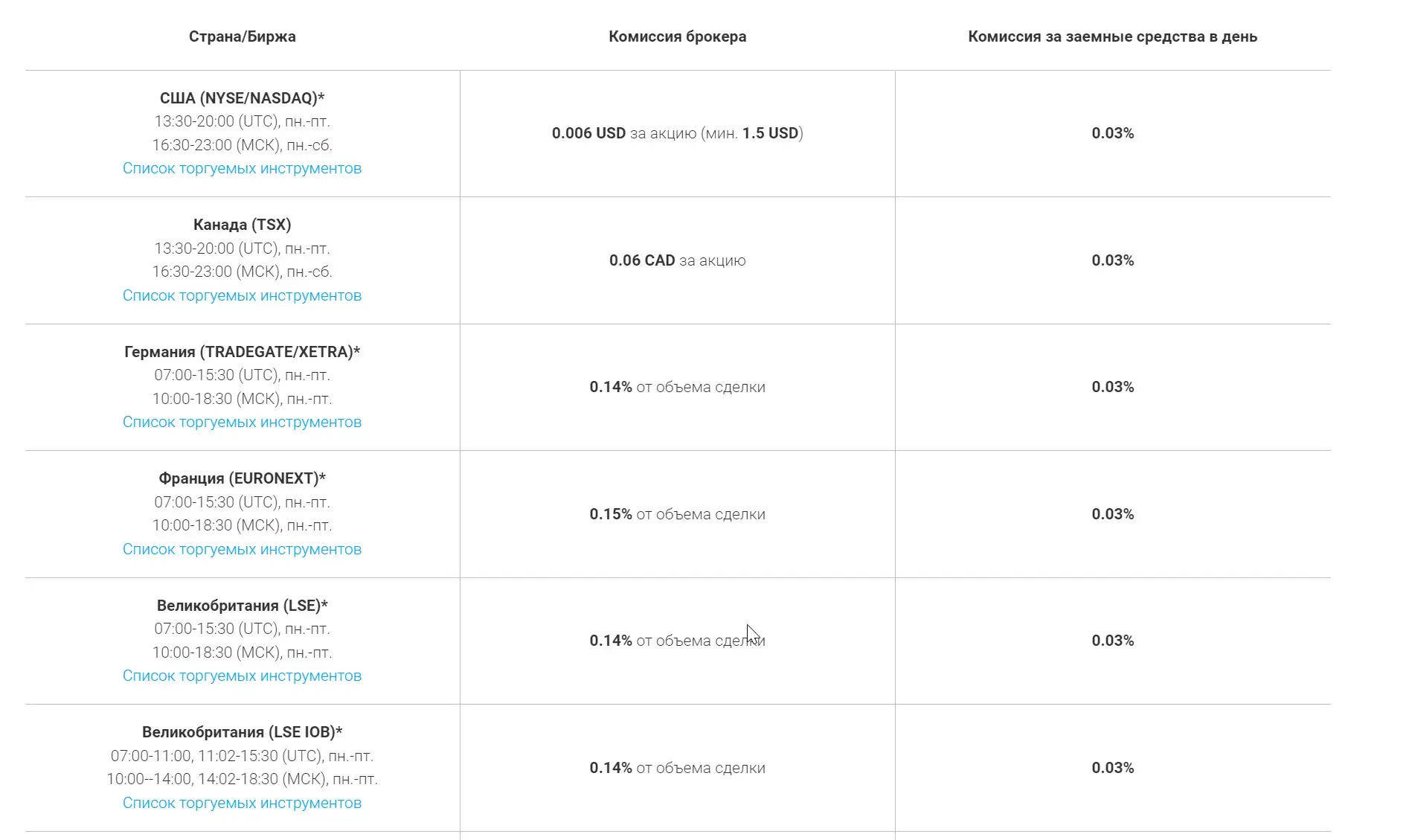1412x840 pixels.
Task: Select the Германия (TRADEGATE/XETRA) title
Action: coord(242,352)
